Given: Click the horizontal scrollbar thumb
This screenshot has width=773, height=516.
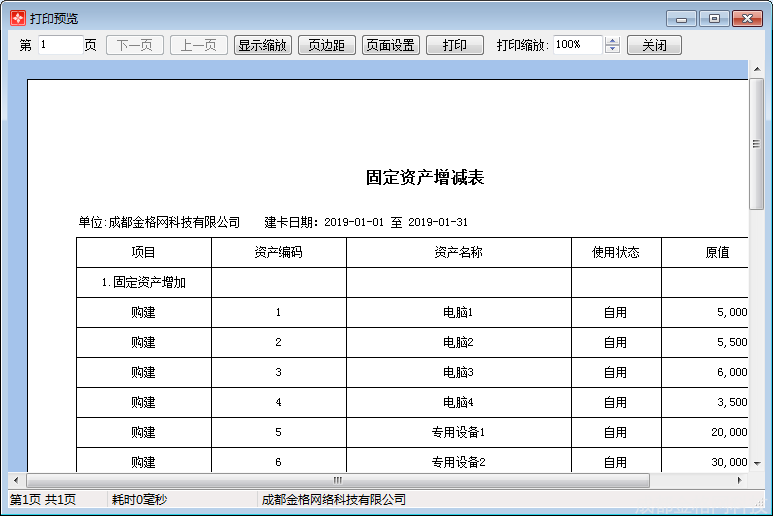Looking at the screenshot, I should click(337, 480).
